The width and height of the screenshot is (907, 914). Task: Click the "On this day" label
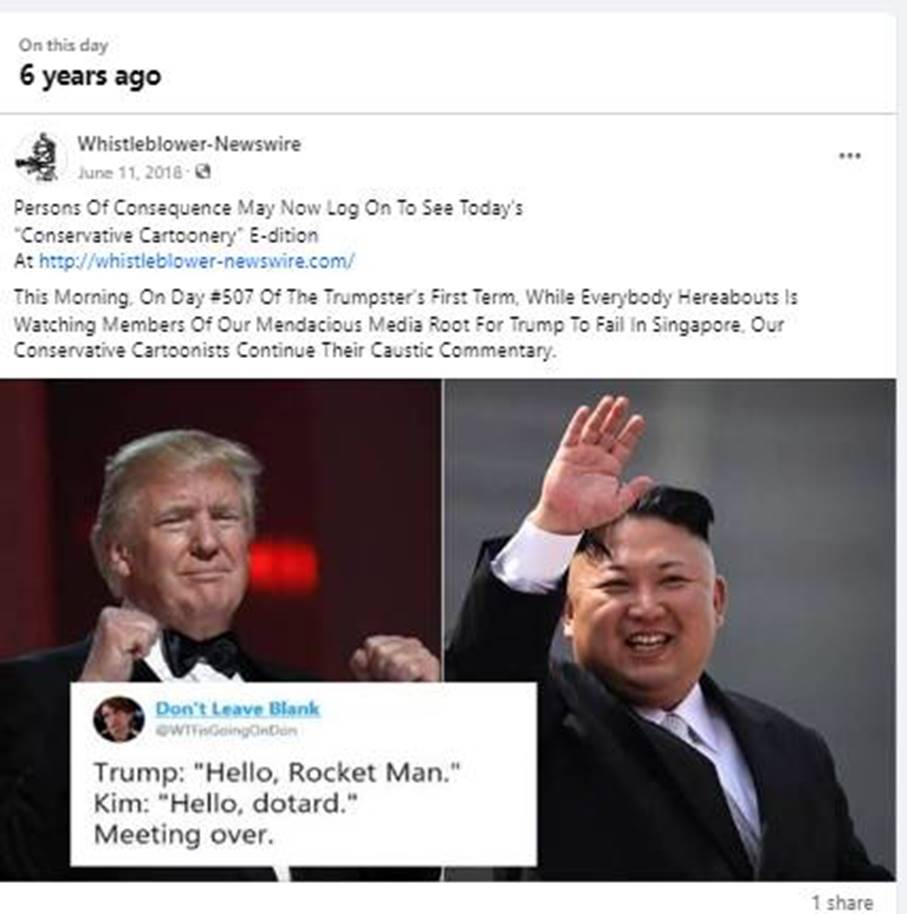click(64, 45)
